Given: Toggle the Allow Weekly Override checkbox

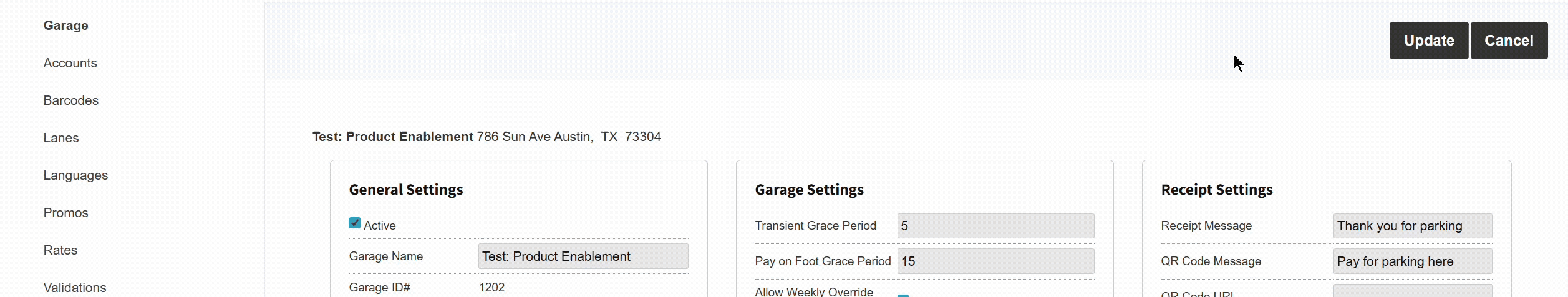Looking at the screenshot, I should 903,295.
